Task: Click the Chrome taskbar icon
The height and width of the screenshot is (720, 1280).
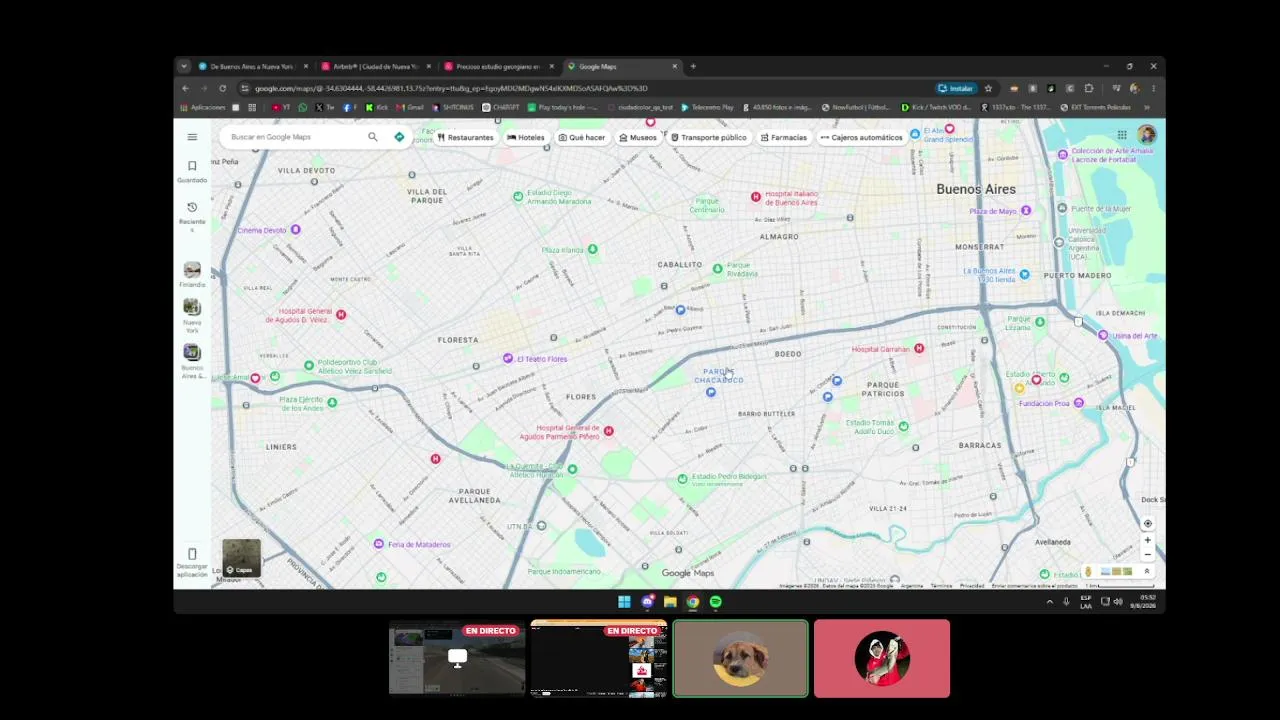Action: click(x=693, y=602)
